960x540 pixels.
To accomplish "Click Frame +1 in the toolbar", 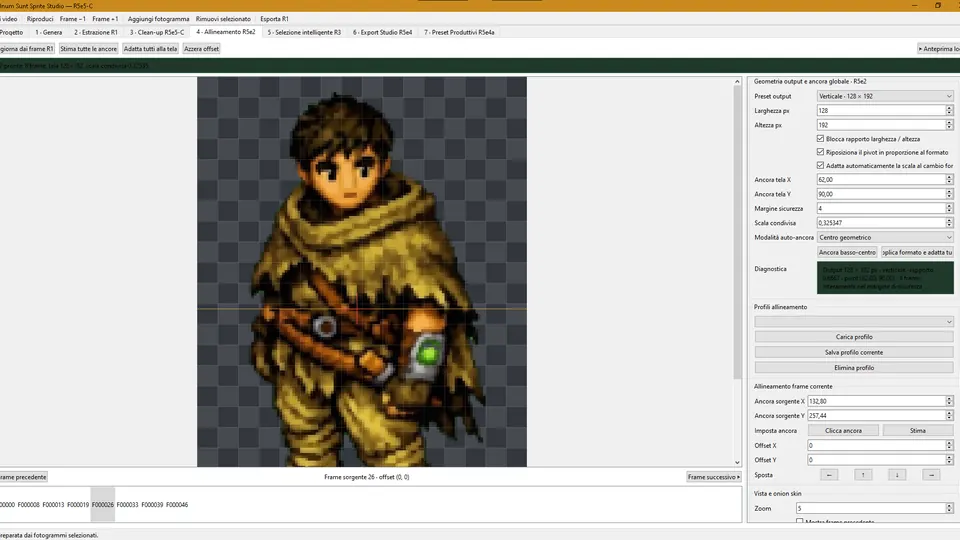I will pyautogui.click(x=105, y=19).
